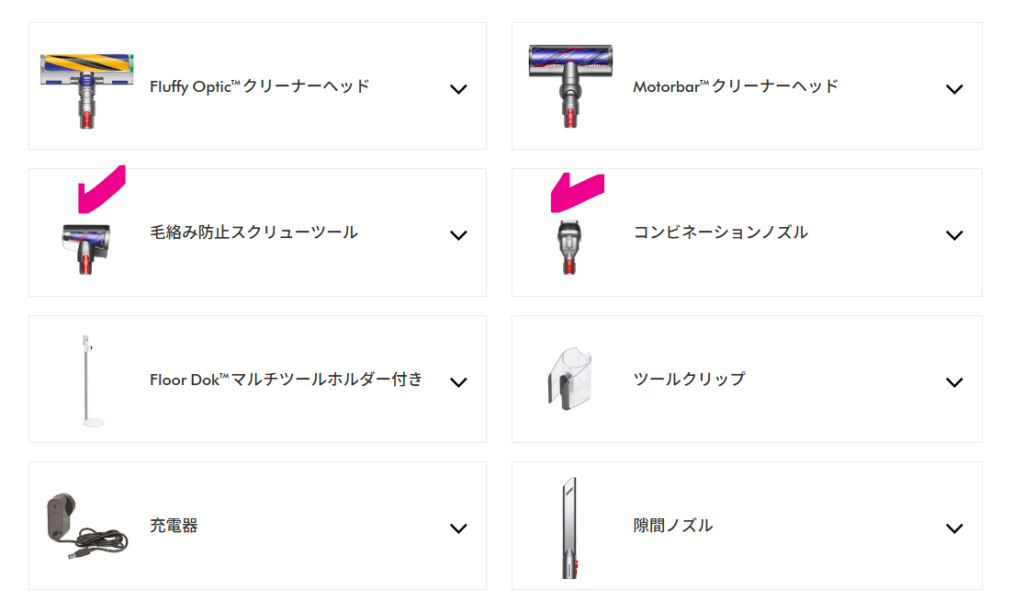This screenshot has height=613, width=1024.
Task: Click the Floor Dok stand image
Action: pos(89,380)
